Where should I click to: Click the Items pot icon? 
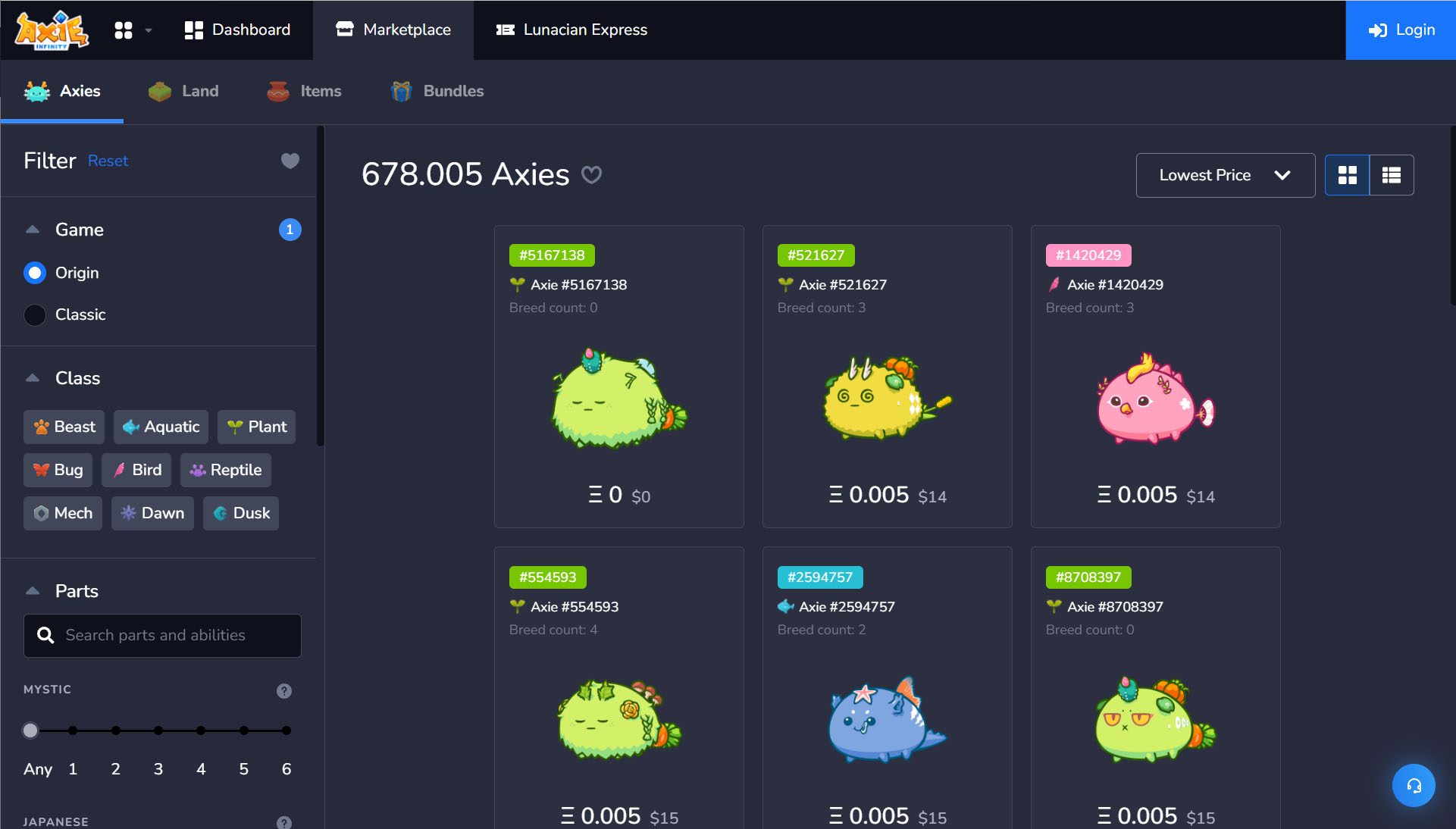click(278, 91)
